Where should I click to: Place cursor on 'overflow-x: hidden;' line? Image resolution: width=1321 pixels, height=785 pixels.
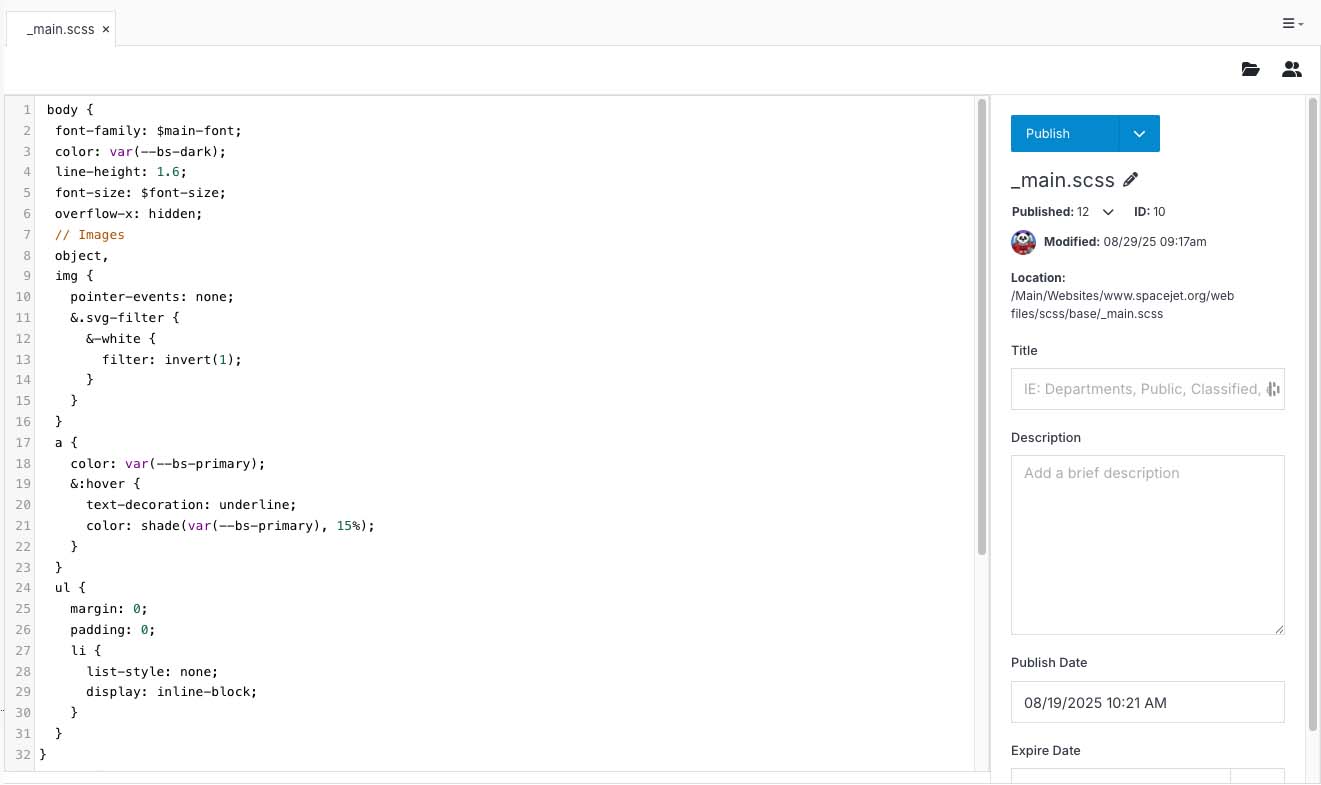(x=129, y=213)
